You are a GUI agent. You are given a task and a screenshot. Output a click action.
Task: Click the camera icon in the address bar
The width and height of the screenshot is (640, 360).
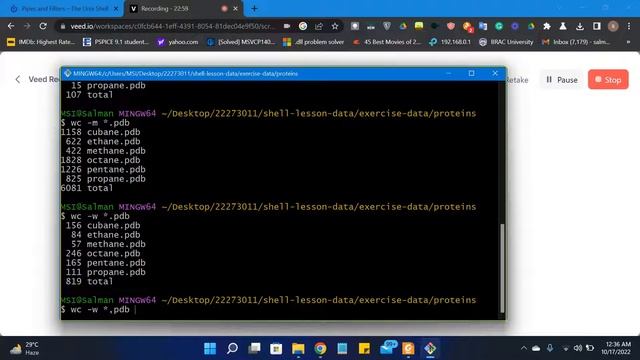(x=287, y=26)
